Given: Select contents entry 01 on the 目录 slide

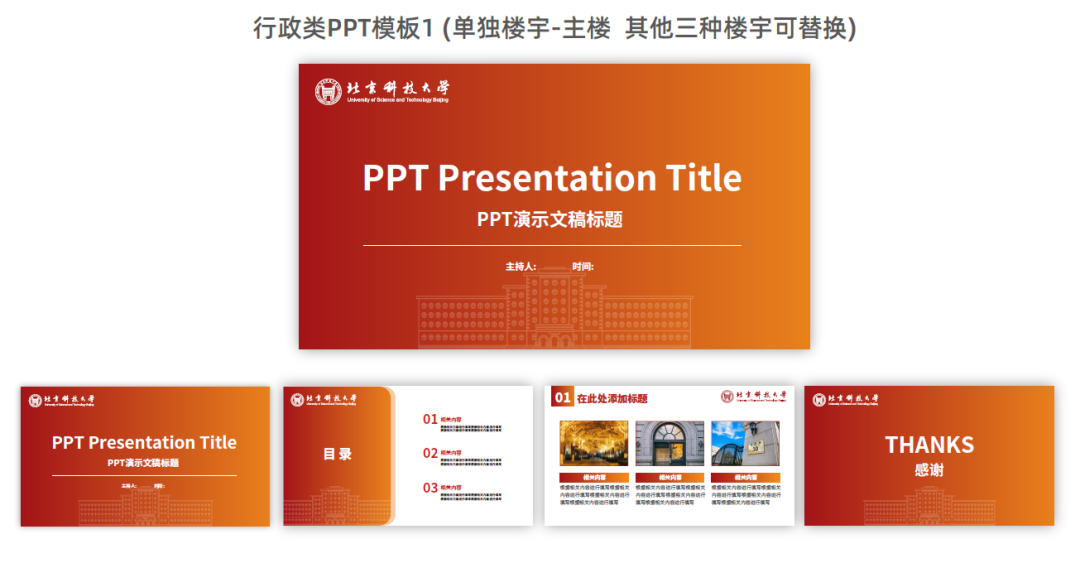Looking at the screenshot, I should pos(462,423).
